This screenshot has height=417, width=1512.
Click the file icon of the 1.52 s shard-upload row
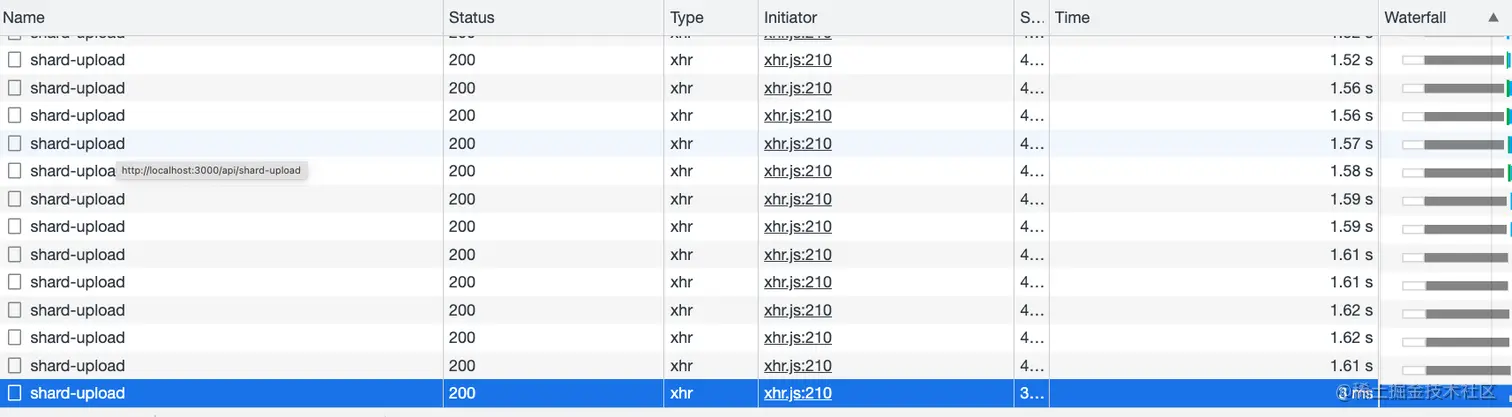click(x=15, y=60)
